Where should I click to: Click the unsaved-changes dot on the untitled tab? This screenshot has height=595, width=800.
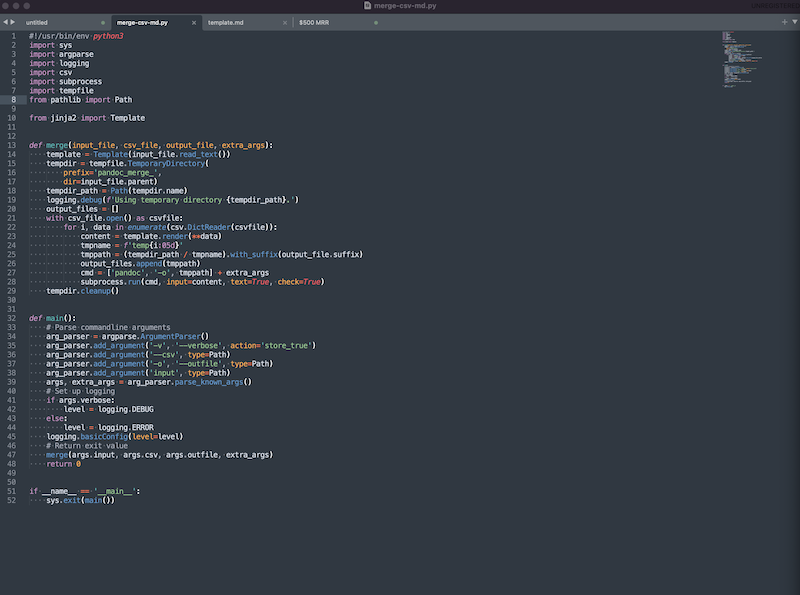104,21
